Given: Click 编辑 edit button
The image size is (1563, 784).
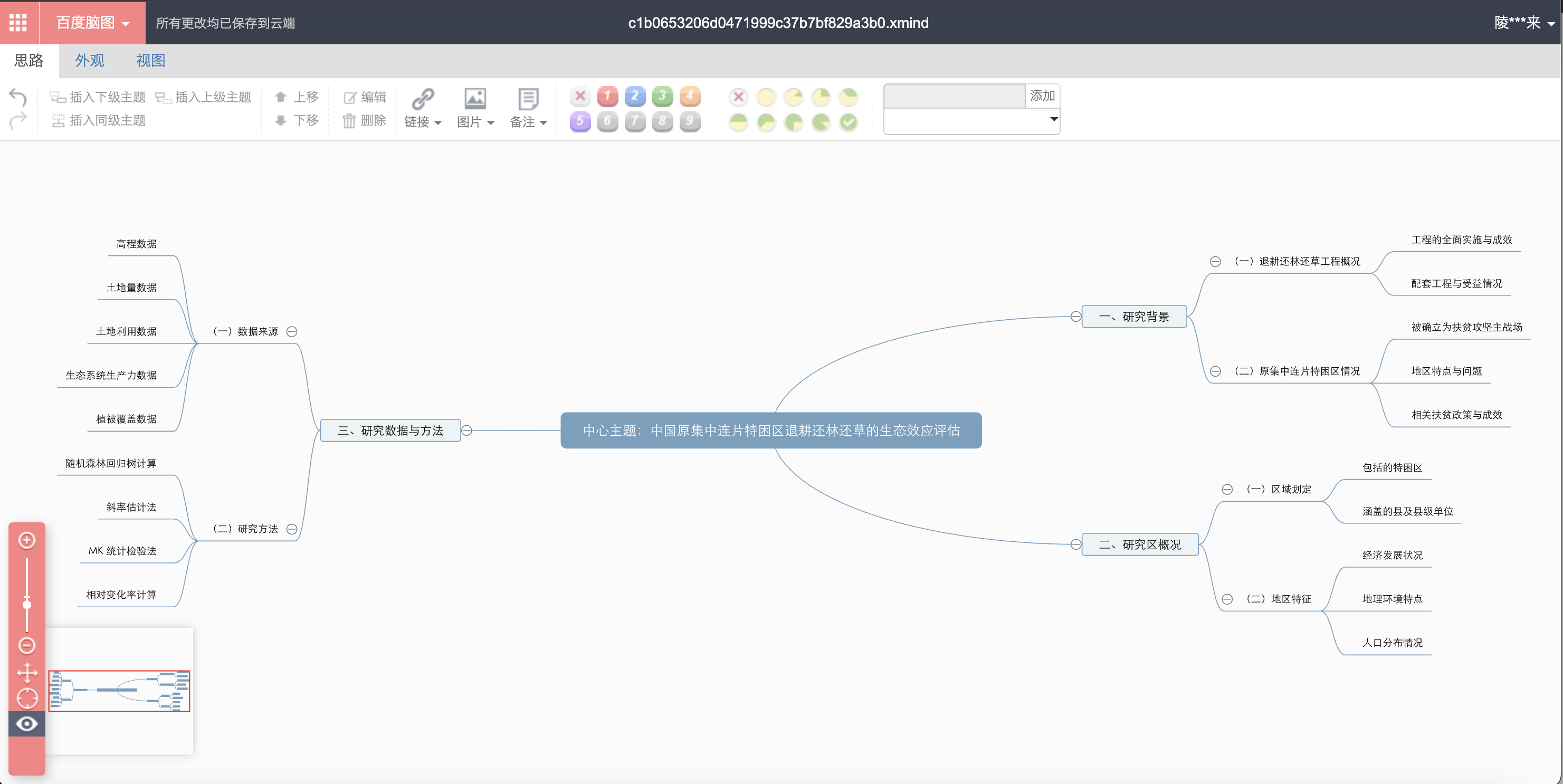Looking at the screenshot, I should coord(365,97).
